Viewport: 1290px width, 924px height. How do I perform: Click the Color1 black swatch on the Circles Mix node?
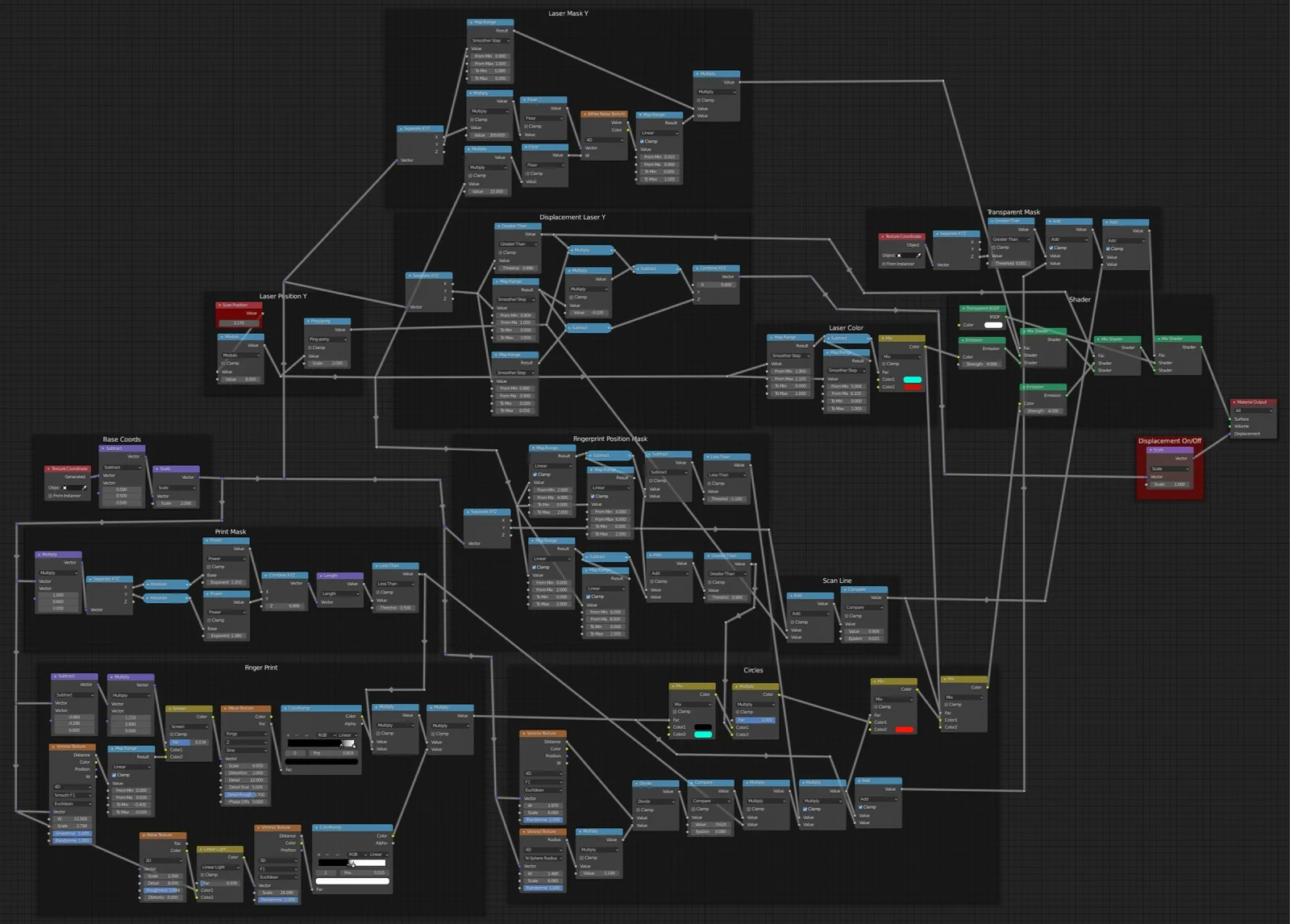(x=703, y=727)
